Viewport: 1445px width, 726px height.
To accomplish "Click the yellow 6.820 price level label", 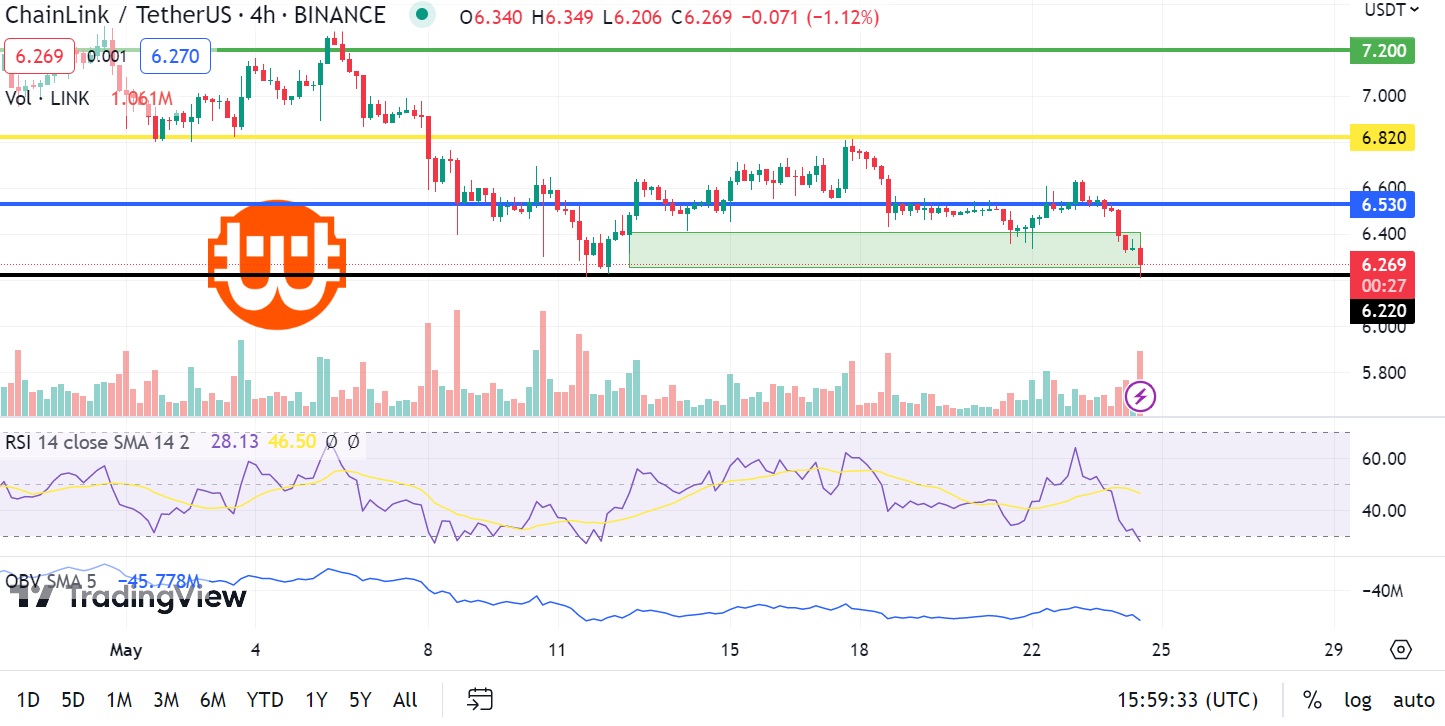I will (x=1382, y=138).
